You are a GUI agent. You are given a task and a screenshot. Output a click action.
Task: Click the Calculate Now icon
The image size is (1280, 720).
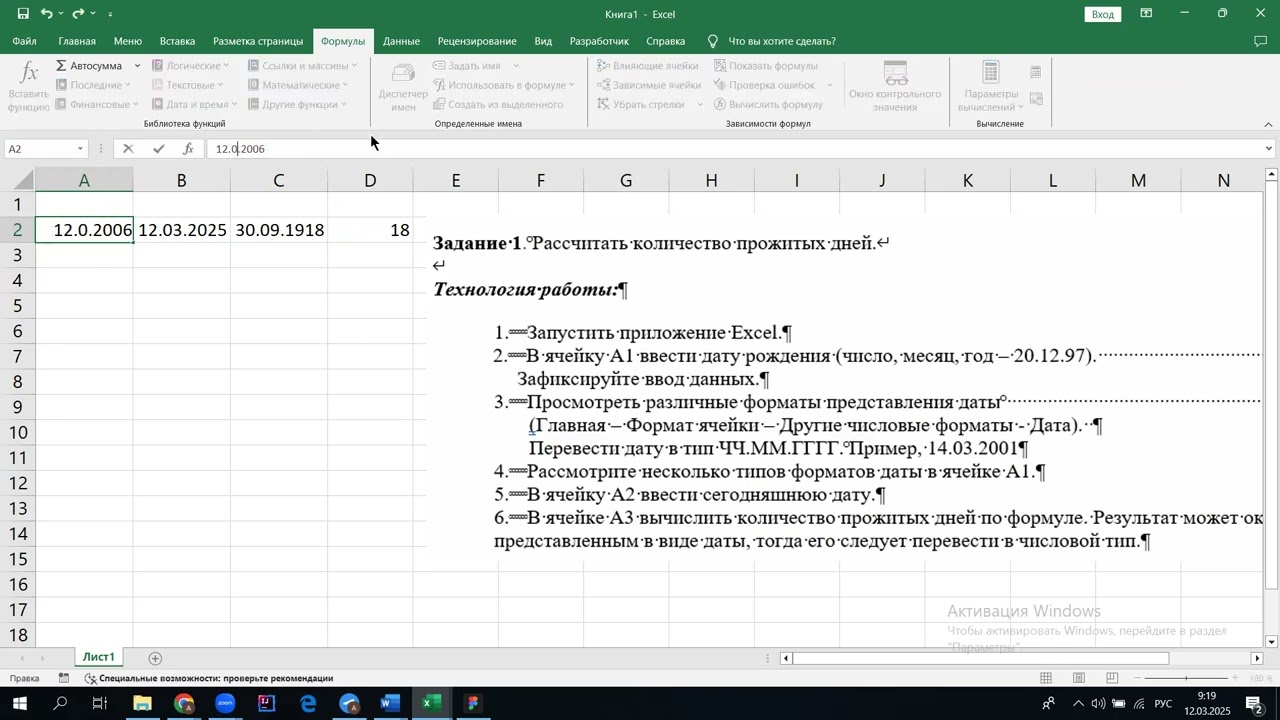1036,72
